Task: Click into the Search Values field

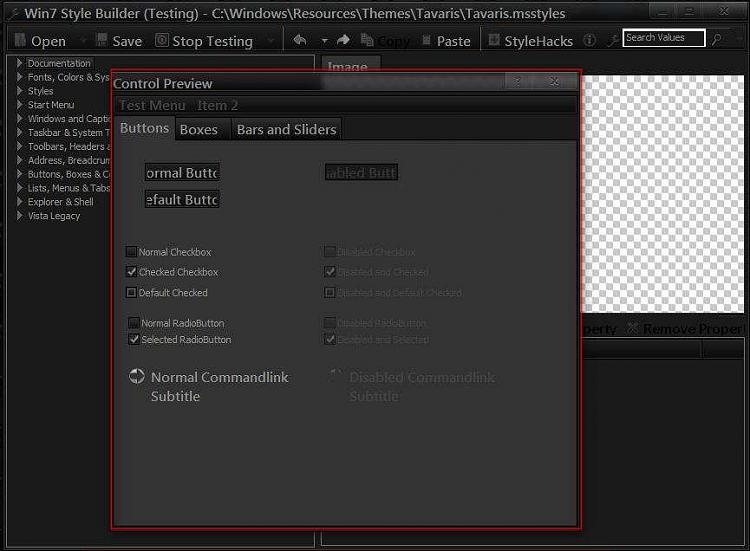Action: [x=664, y=38]
